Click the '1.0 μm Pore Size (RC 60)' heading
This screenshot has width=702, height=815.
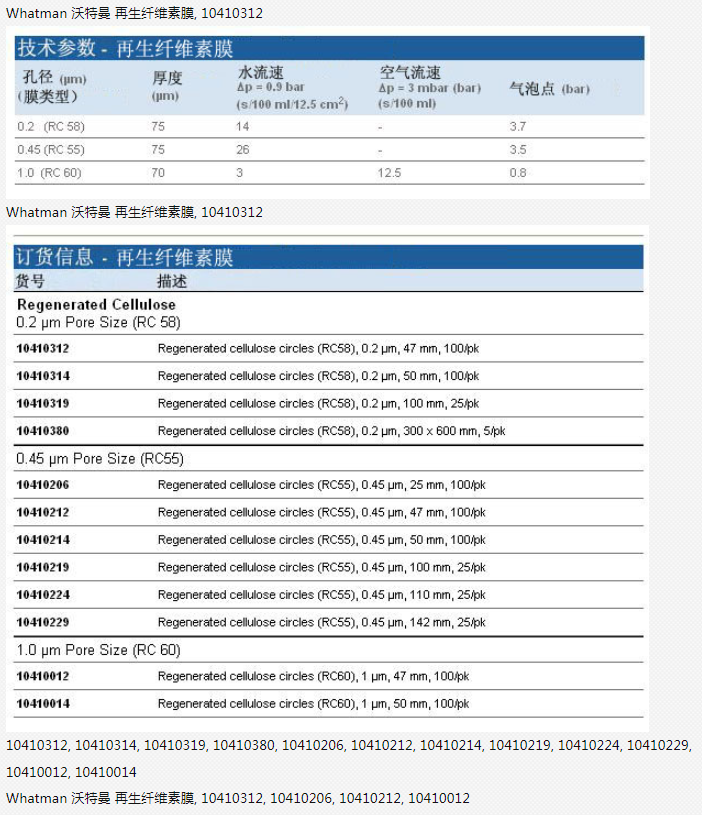click(98, 650)
